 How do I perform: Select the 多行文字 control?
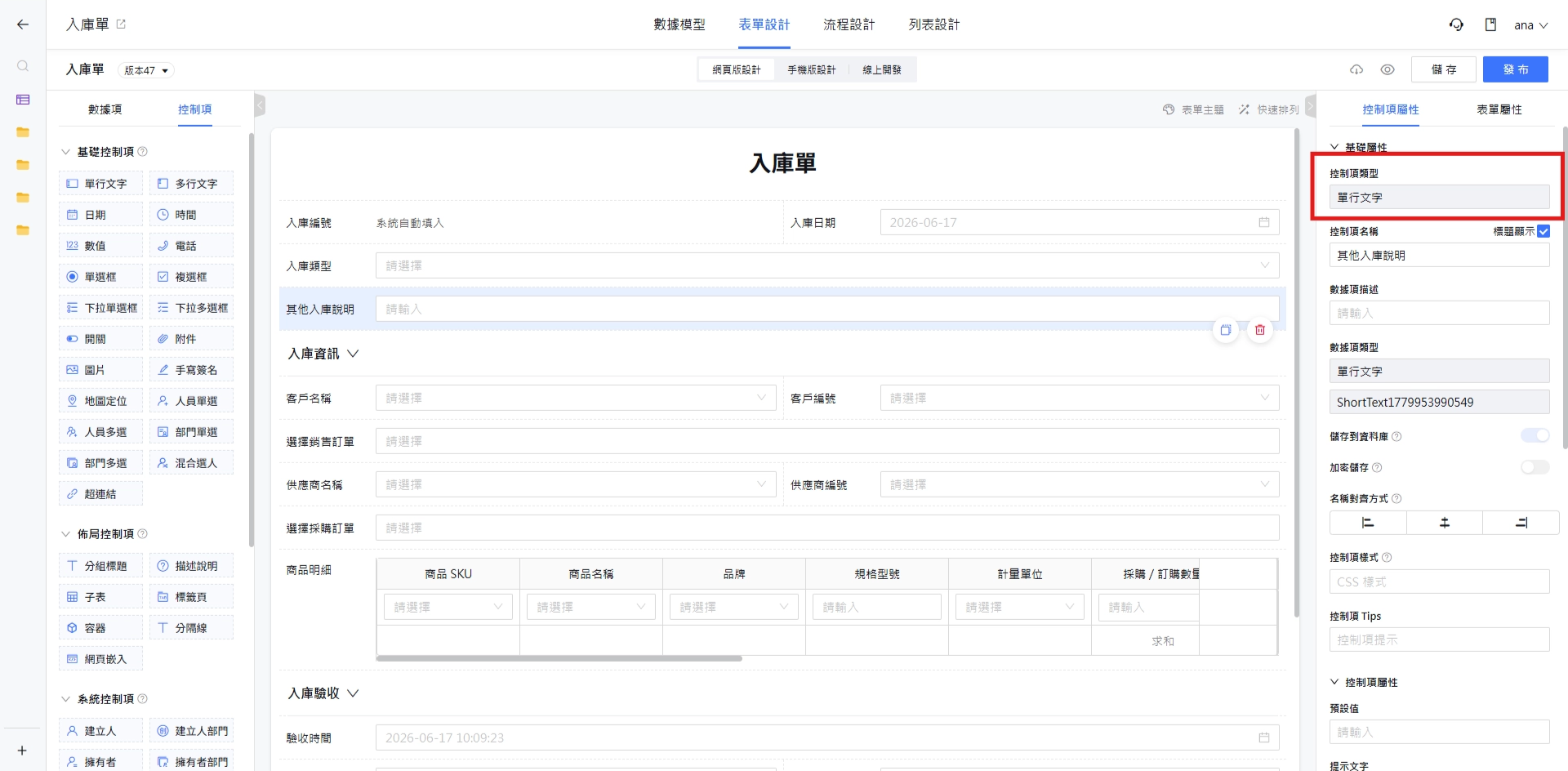(192, 184)
